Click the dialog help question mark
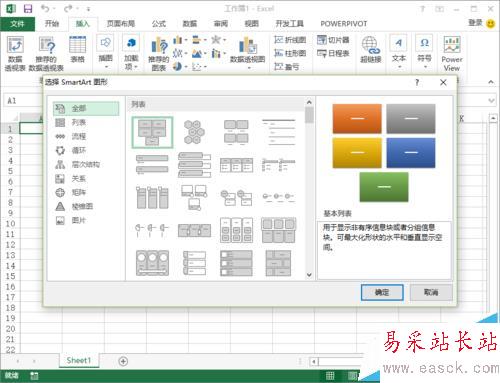 pos(417,82)
